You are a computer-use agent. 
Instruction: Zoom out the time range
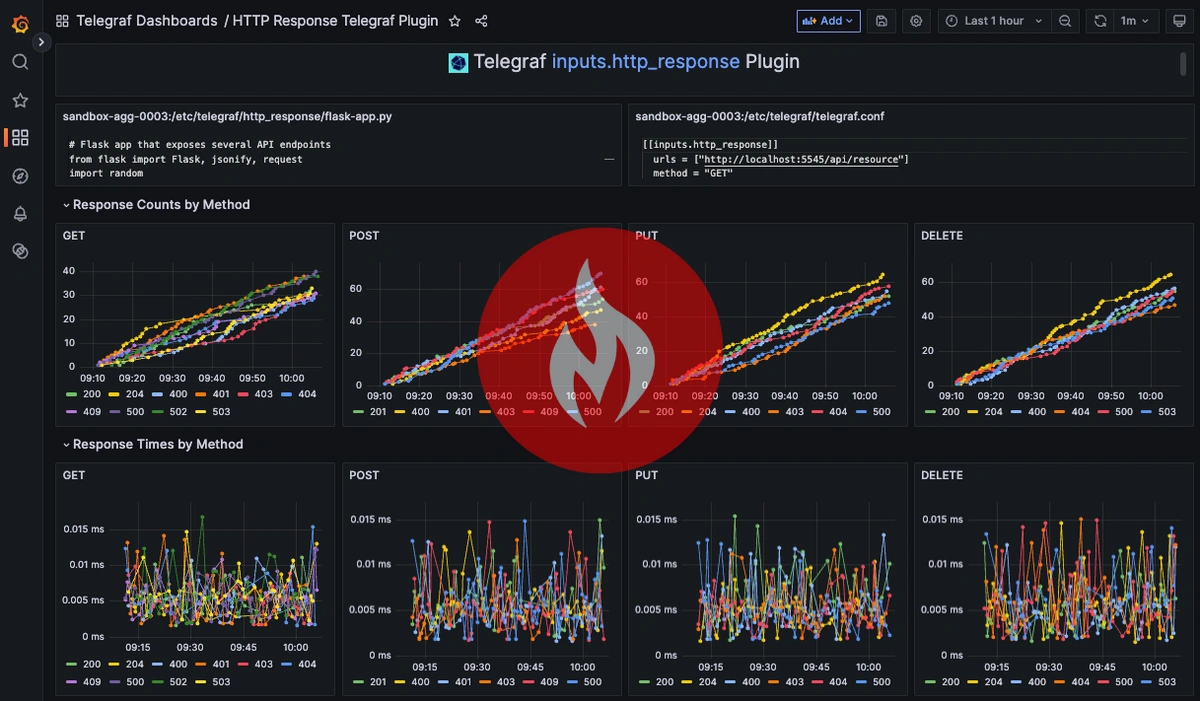pyautogui.click(x=1065, y=20)
